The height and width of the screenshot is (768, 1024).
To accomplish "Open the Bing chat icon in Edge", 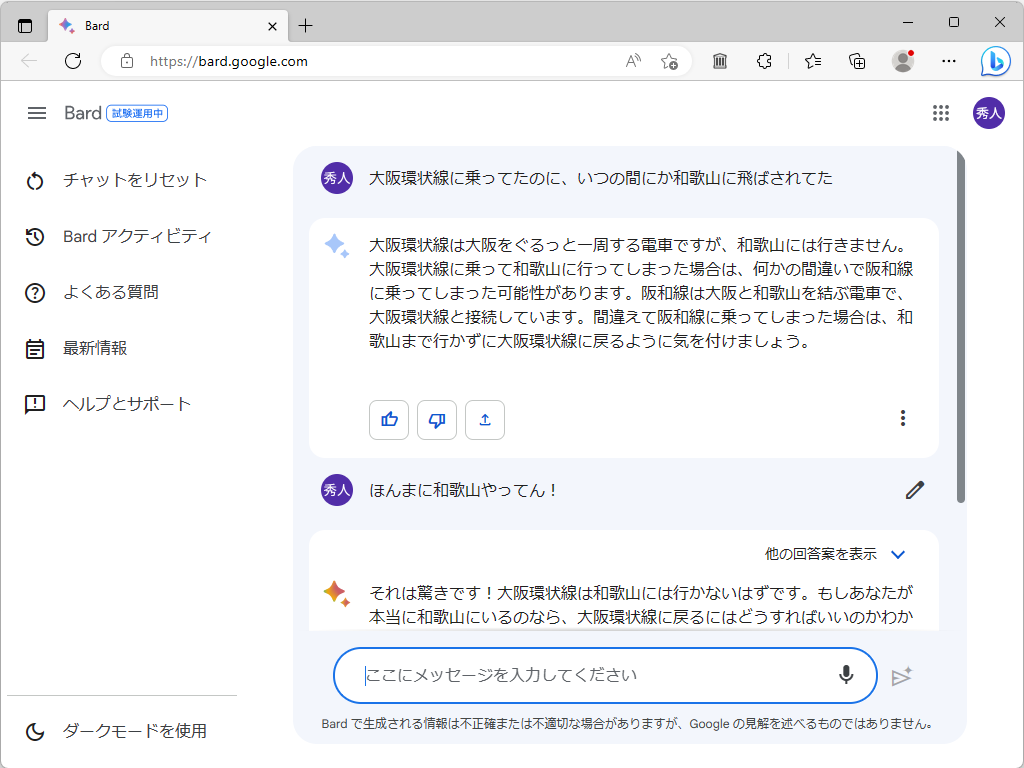I will pos(995,61).
